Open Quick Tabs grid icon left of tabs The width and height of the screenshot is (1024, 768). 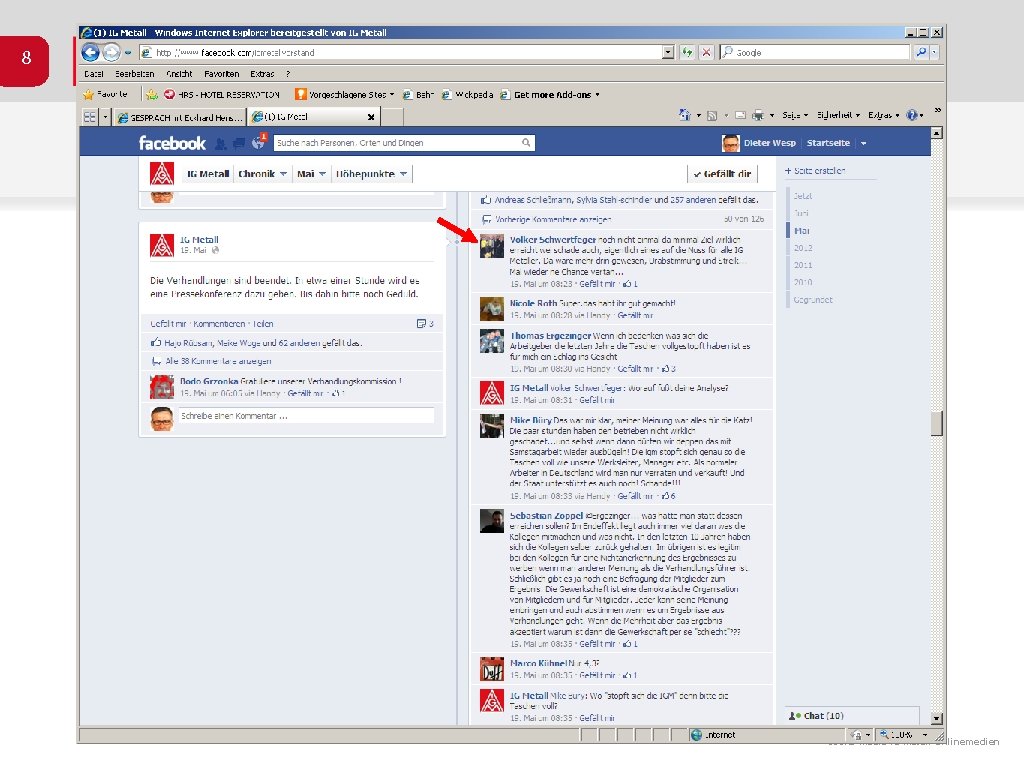89,117
